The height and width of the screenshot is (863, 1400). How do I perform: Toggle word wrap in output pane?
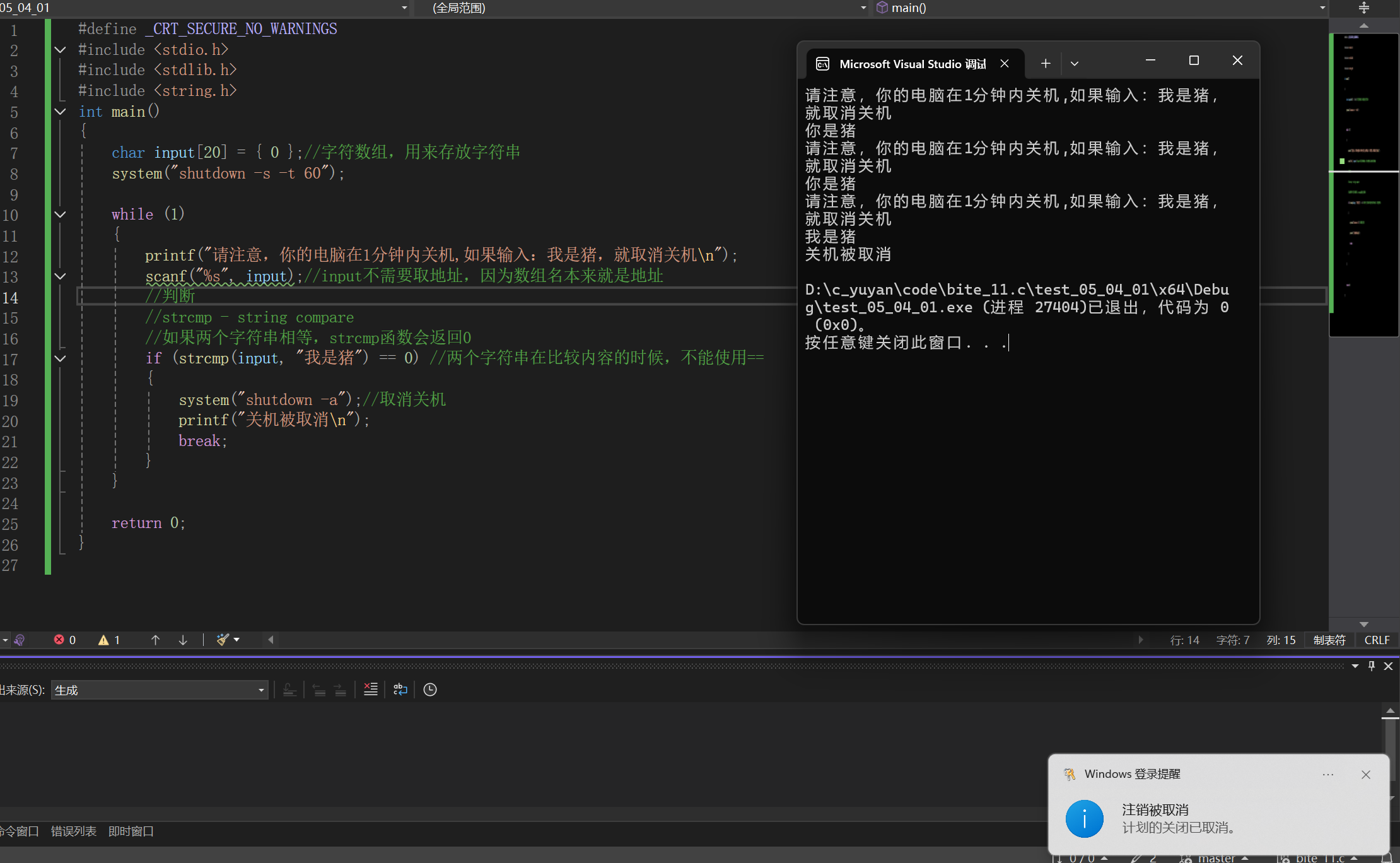point(400,690)
